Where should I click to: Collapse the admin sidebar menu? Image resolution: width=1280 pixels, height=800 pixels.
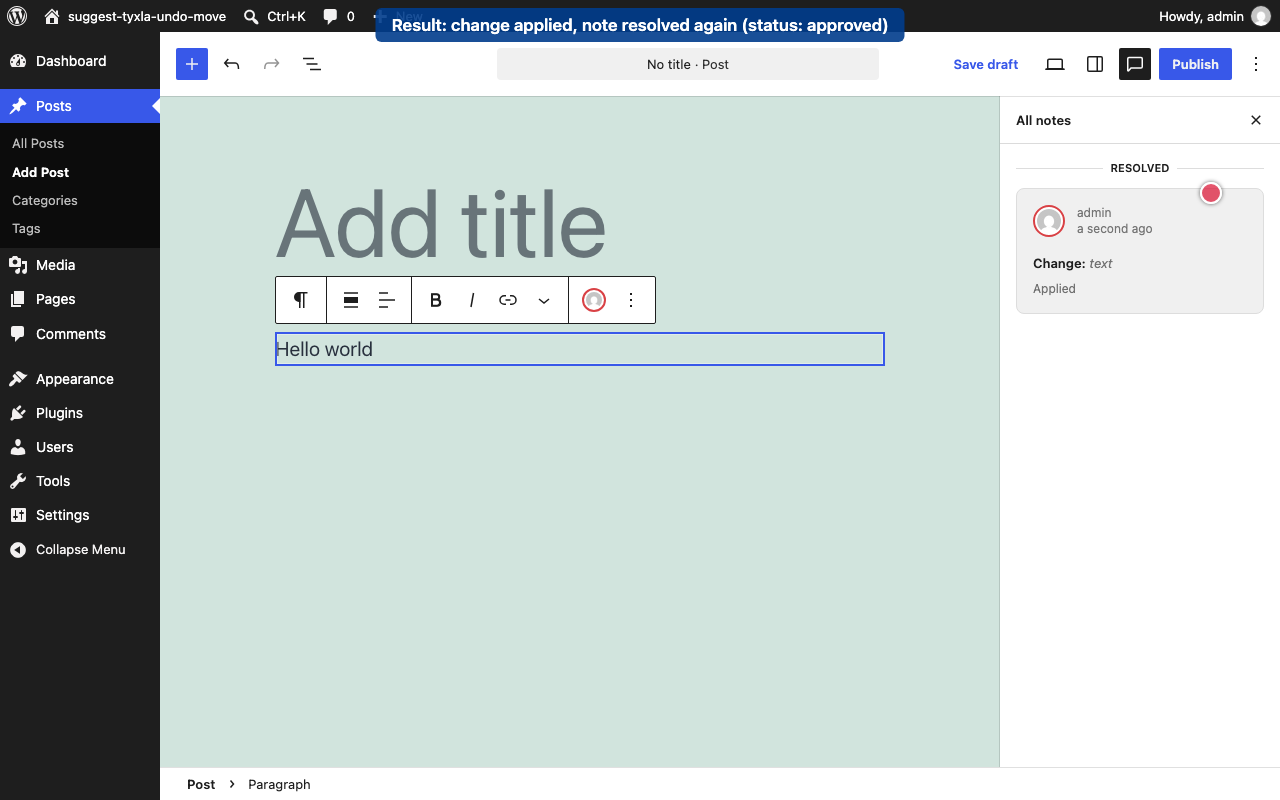(80, 549)
